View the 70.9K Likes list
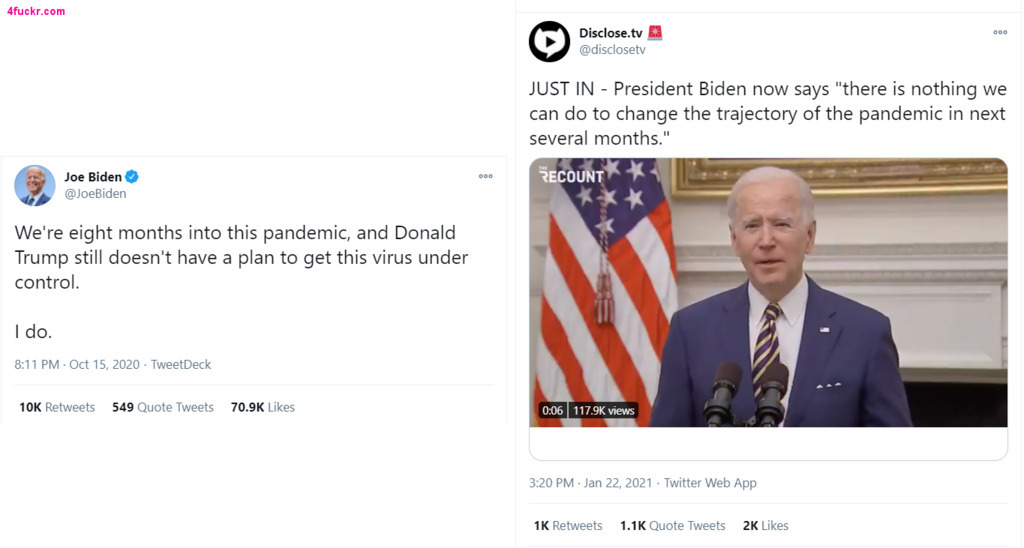 click(263, 407)
